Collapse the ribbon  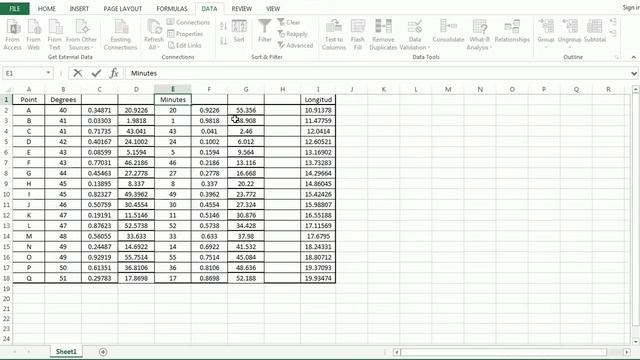[633, 58]
